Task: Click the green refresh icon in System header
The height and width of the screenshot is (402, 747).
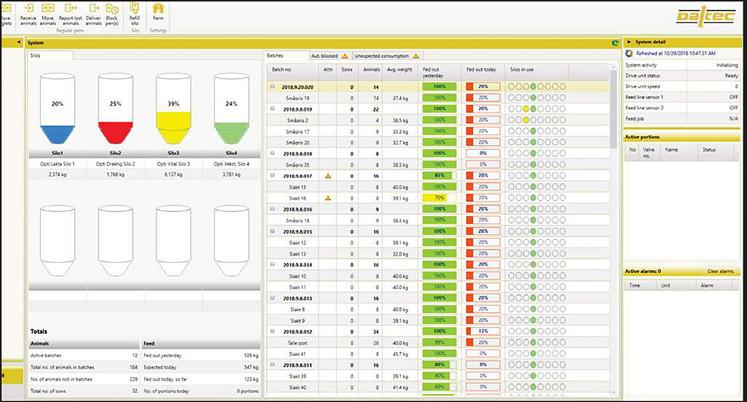Action: (615, 43)
